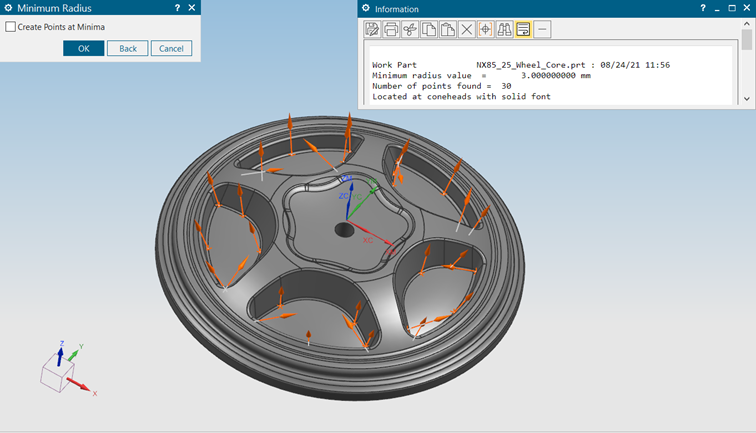
Task: Click the view triad orientation cube
Action: coord(56,373)
